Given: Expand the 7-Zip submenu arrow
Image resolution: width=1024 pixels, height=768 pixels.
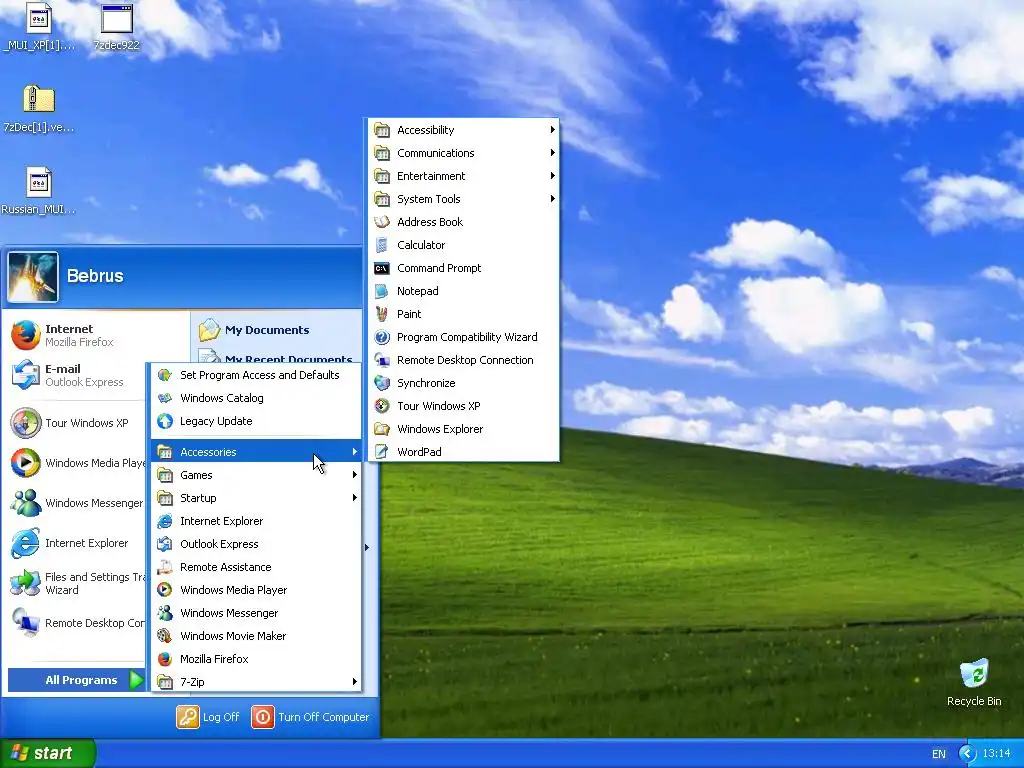Looking at the screenshot, I should [355, 682].
